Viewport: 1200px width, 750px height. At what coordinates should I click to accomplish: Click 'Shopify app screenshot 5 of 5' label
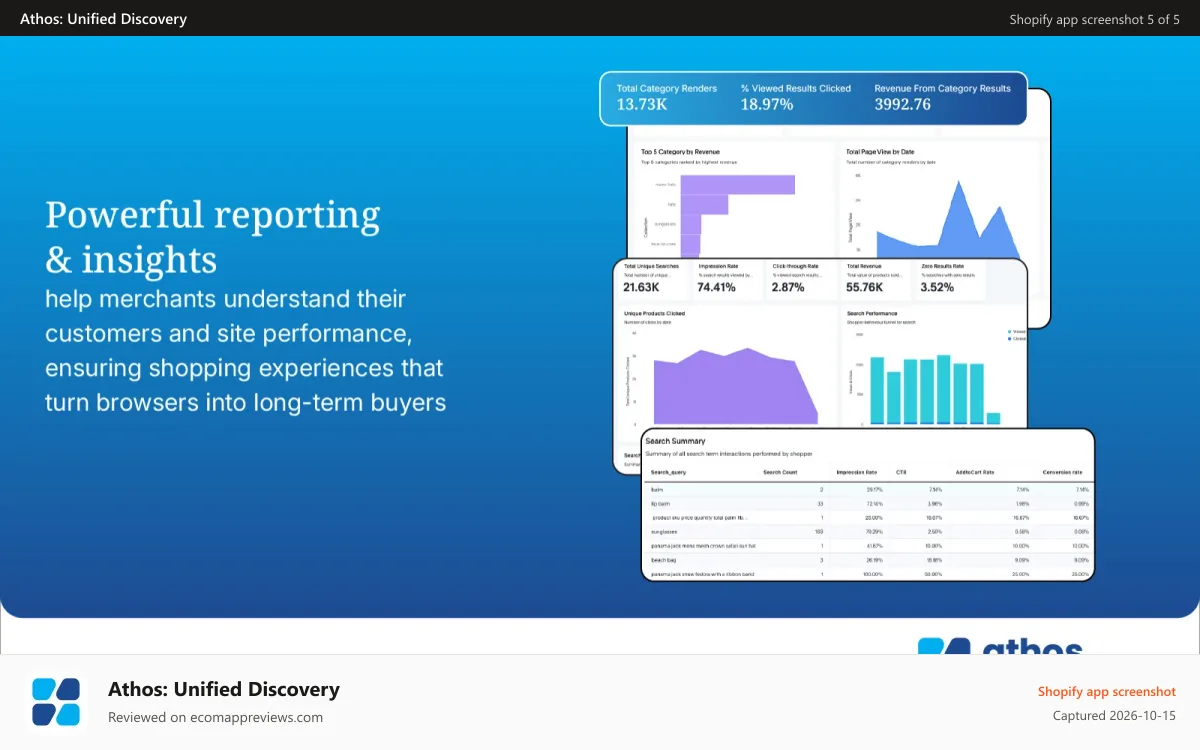click(x=1094, y=19)
